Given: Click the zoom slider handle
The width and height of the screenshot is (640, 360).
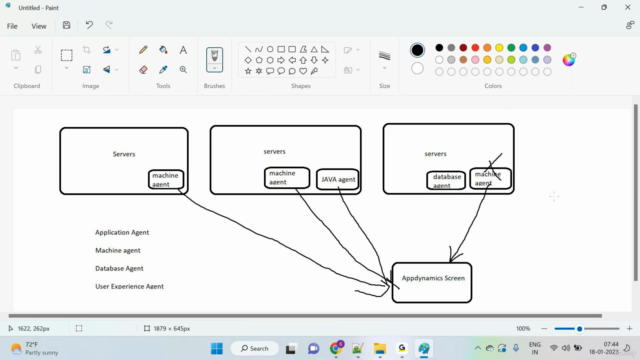Looking at the screenshot, I should pyautogui.click(x=579, y=329).
